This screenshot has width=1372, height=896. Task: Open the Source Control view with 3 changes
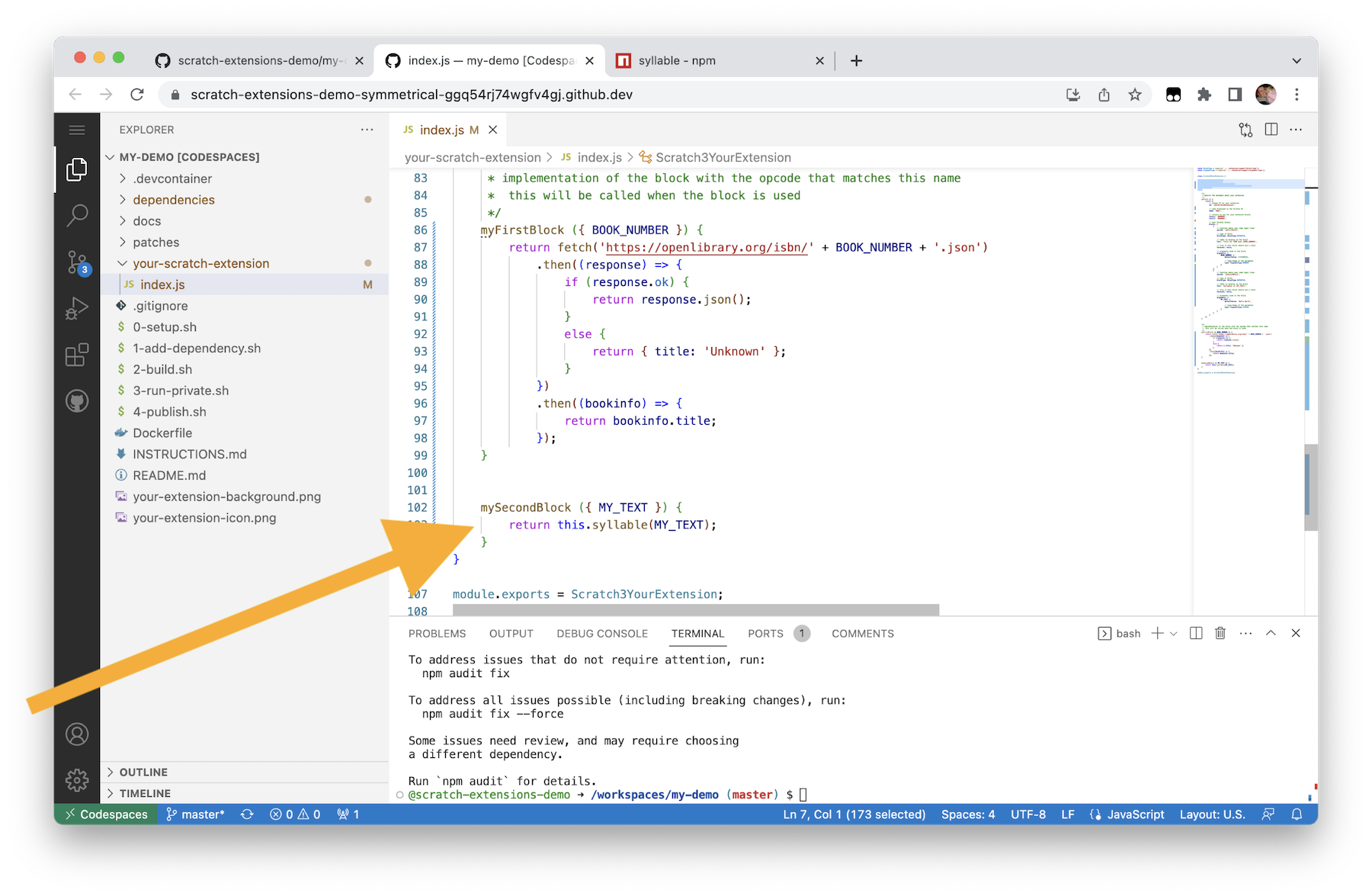click(x=76, y=263)
